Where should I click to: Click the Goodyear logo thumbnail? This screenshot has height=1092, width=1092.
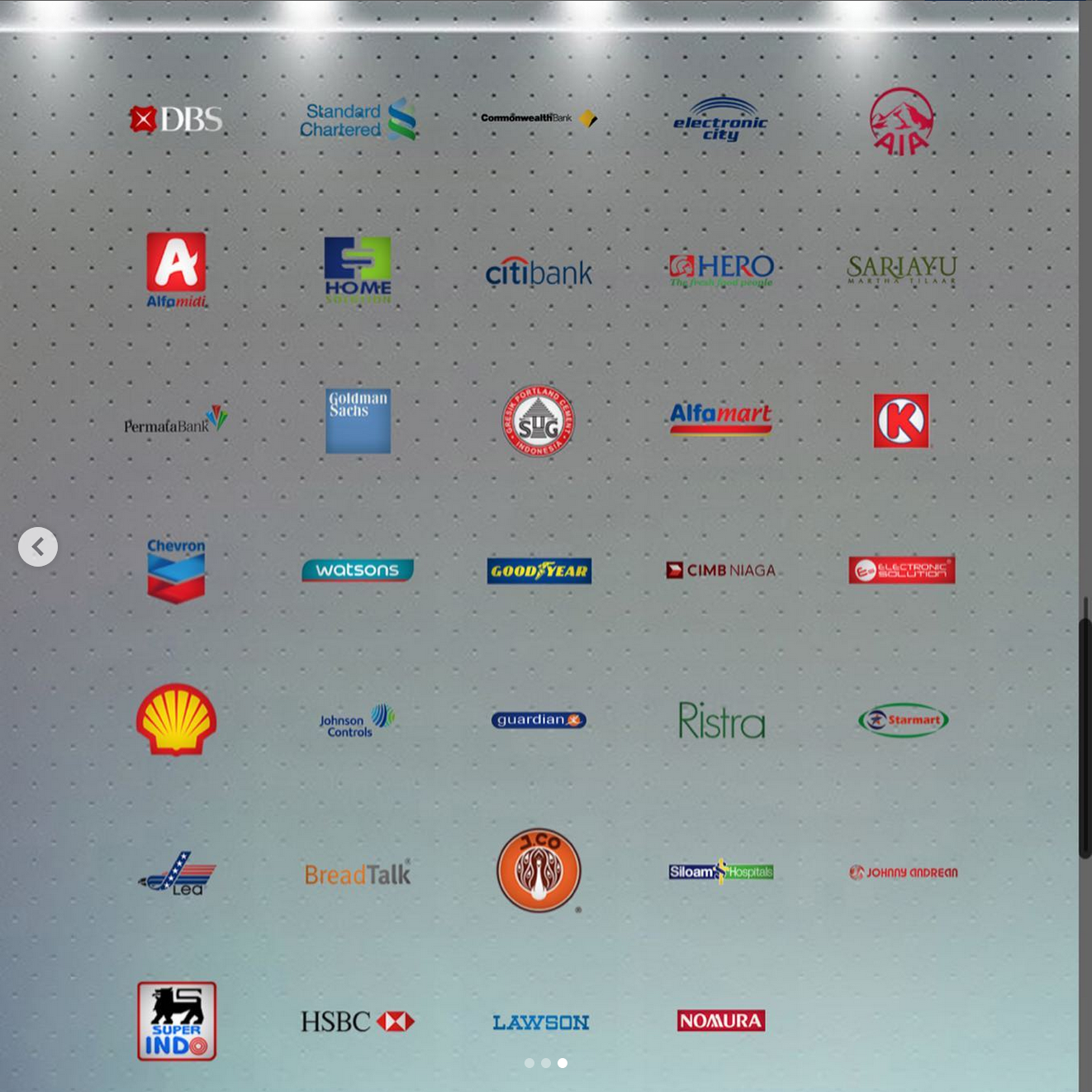539,571
